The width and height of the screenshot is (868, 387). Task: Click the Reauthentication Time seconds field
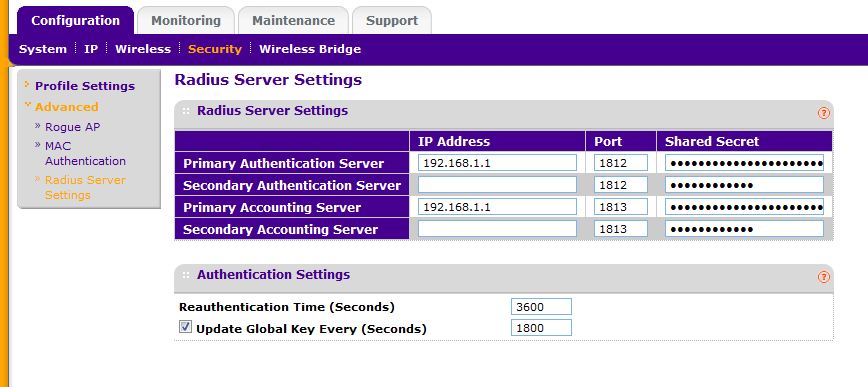541,306
